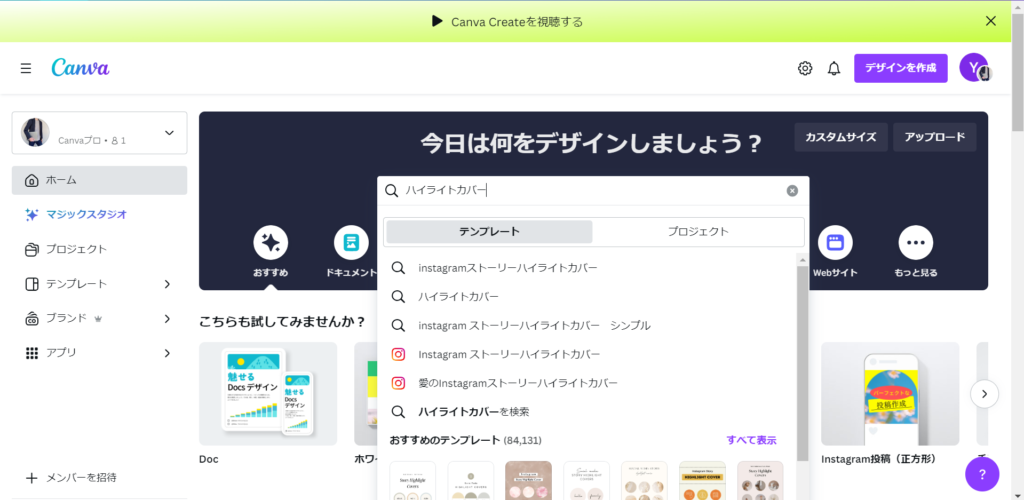Image resolution: width=1024 pixels, height=500 pixels.
Task: Clear the search field text
Action: coord(792,191)
